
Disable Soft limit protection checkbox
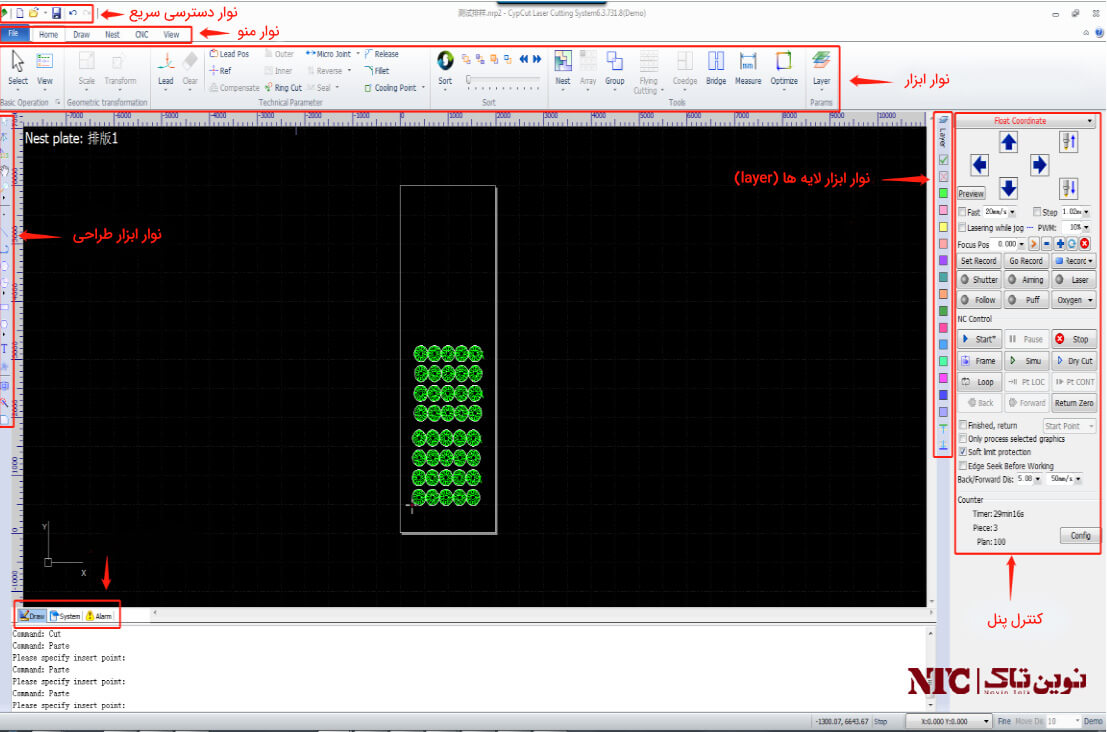tap(962, 452)
